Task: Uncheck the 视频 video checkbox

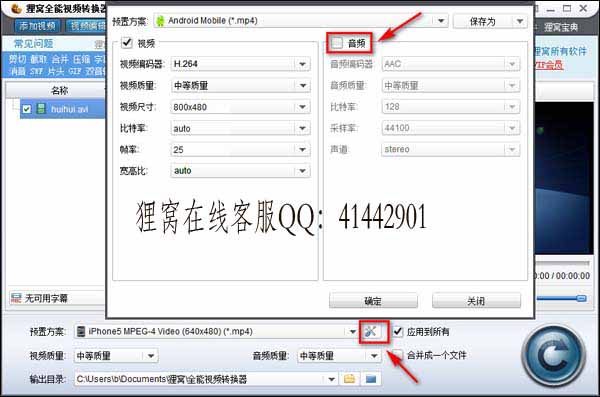Action: pyautogui.click(x=127, y=42)
